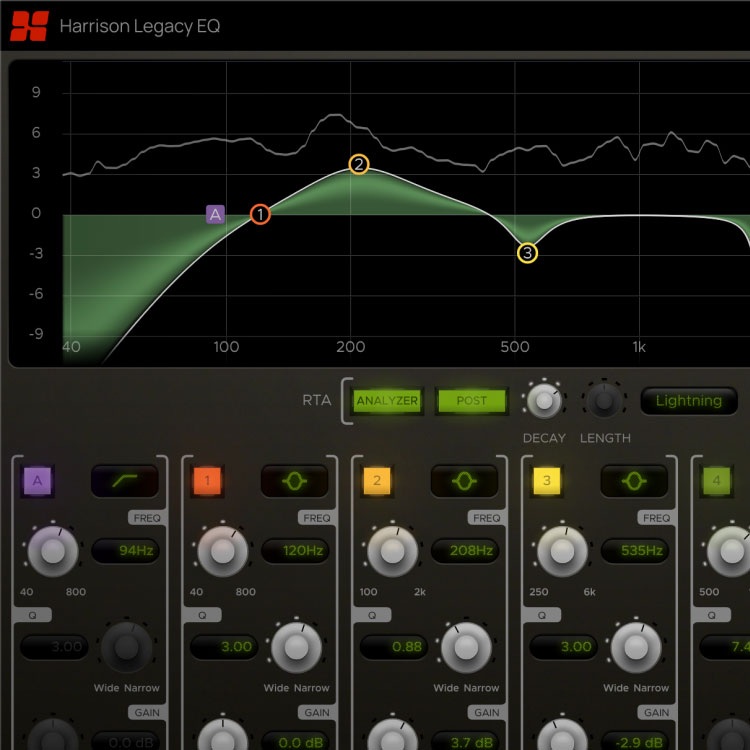Toggle the POST analyzer button
The height and width of the screenshot is (750, 750).
coord(471,400)
